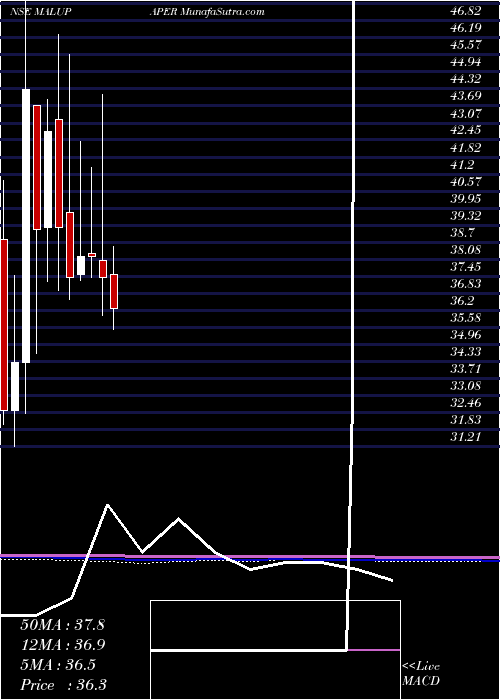Click the 46.19 price axis label

[x=465, y=28]
